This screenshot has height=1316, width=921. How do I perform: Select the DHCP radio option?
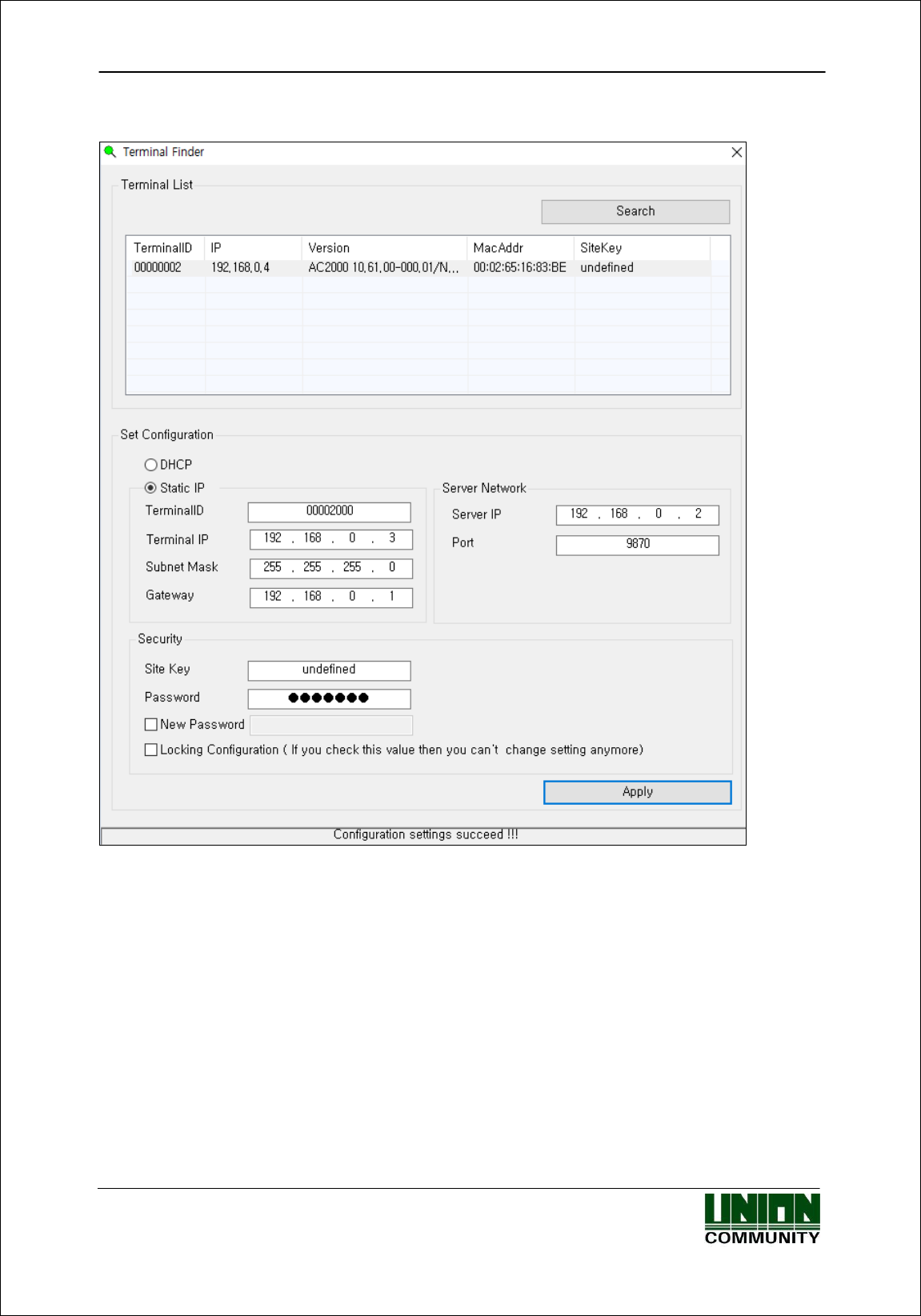click(x=150, y=465)
